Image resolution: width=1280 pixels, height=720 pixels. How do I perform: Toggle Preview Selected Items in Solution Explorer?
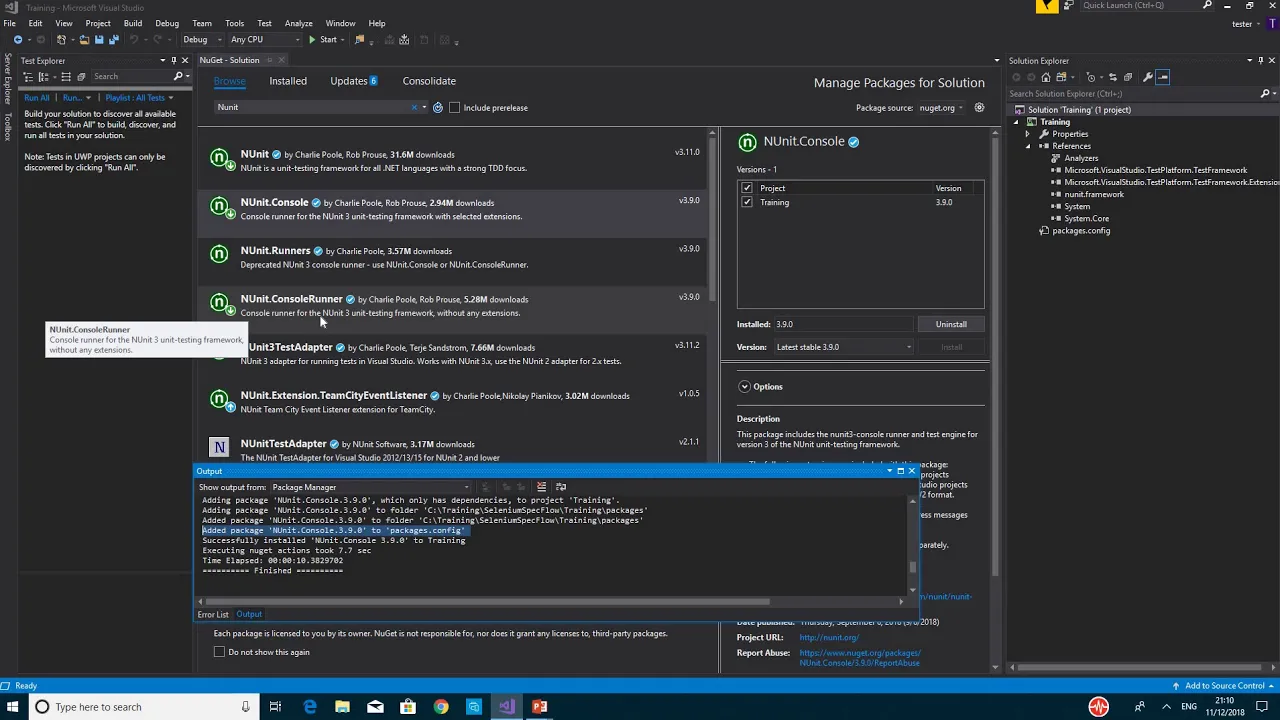pos(1163,77)
